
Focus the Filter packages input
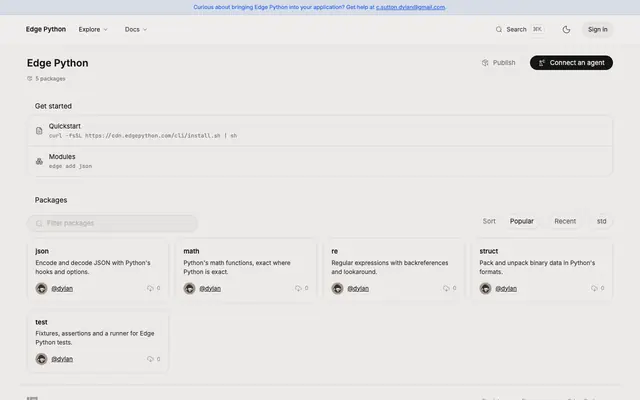tap(112, 223)
